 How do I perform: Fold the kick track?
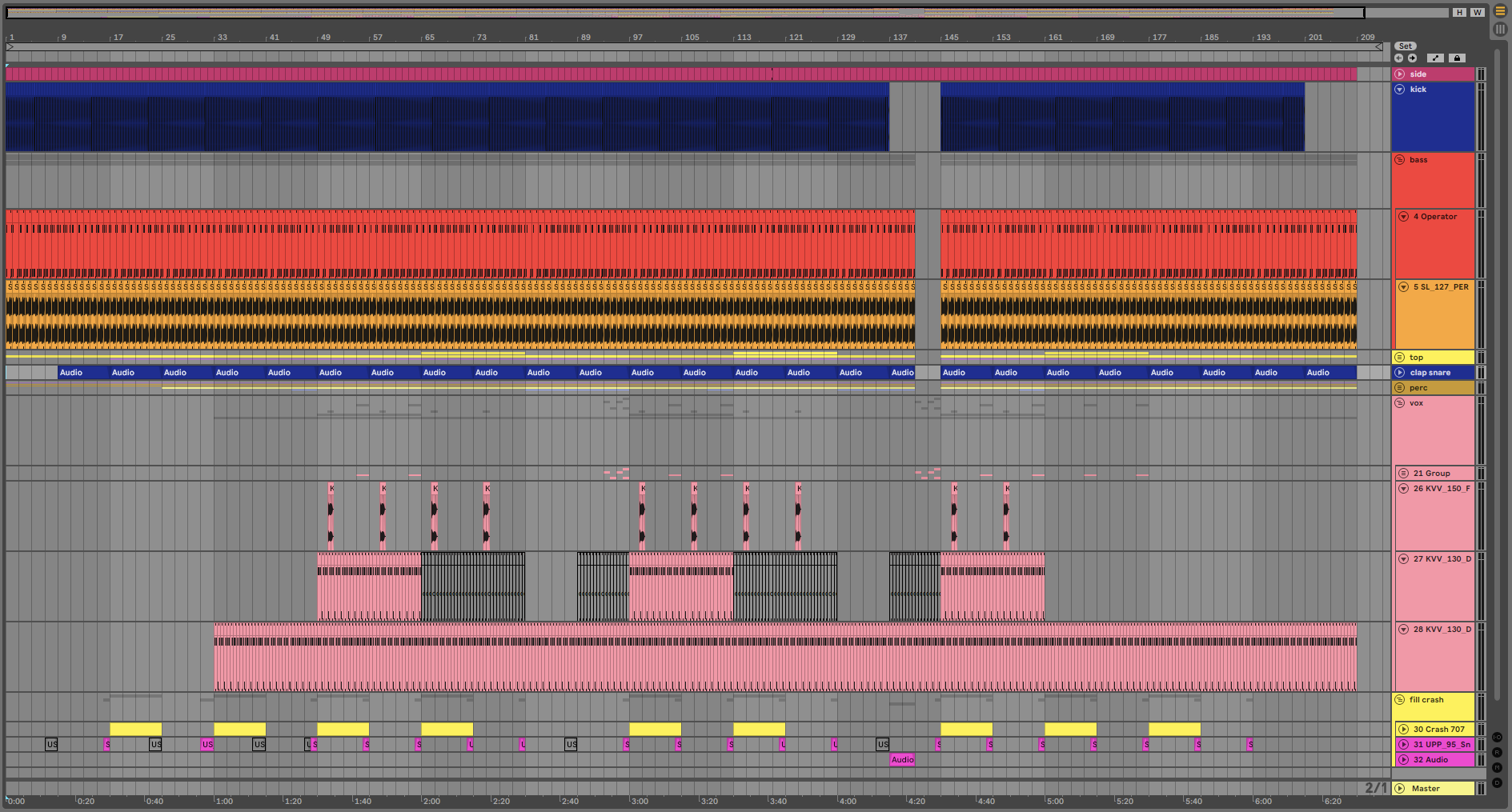coord(1400,90)
